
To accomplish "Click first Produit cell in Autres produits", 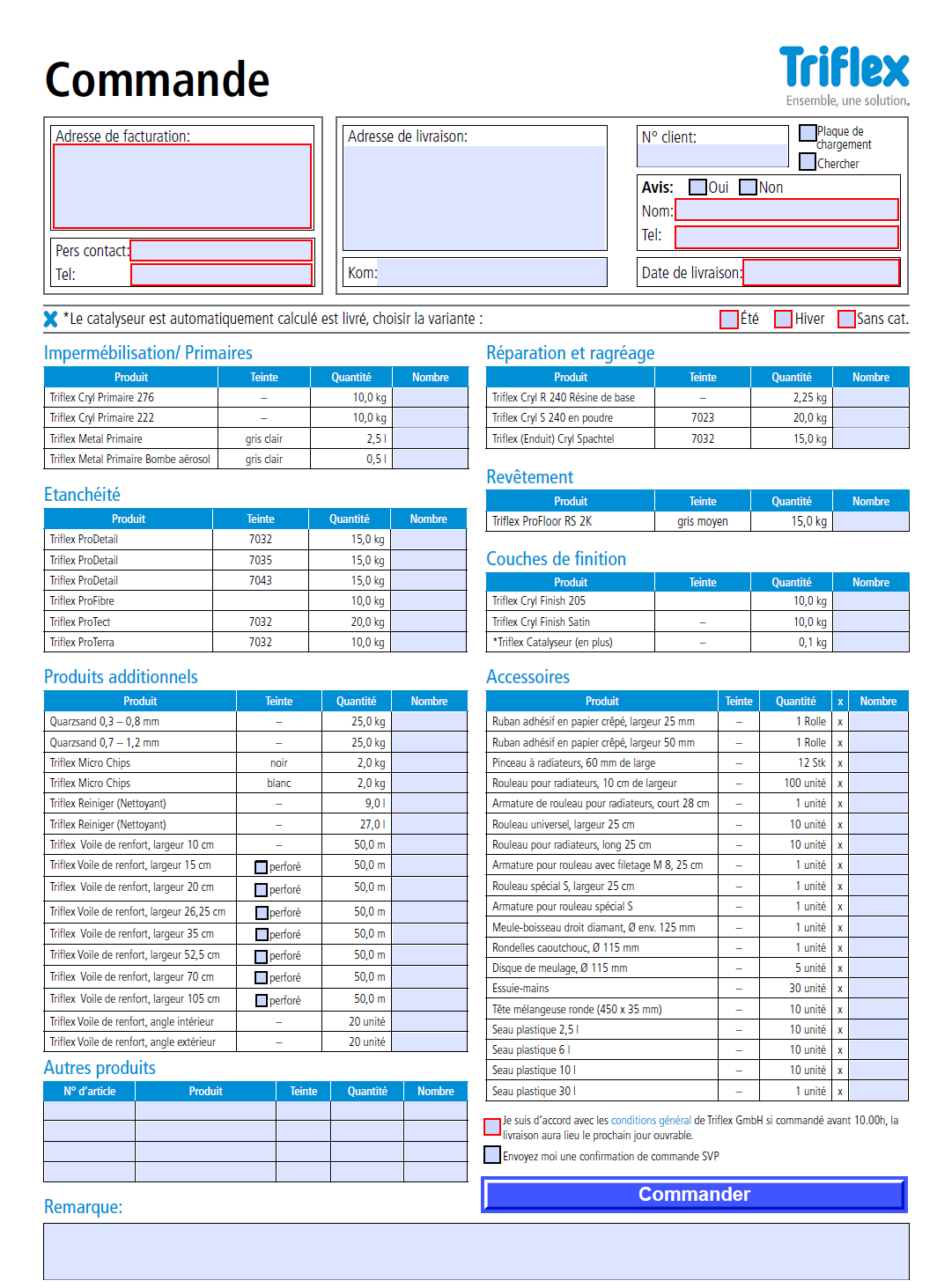I will click(x=206, y=1111).
